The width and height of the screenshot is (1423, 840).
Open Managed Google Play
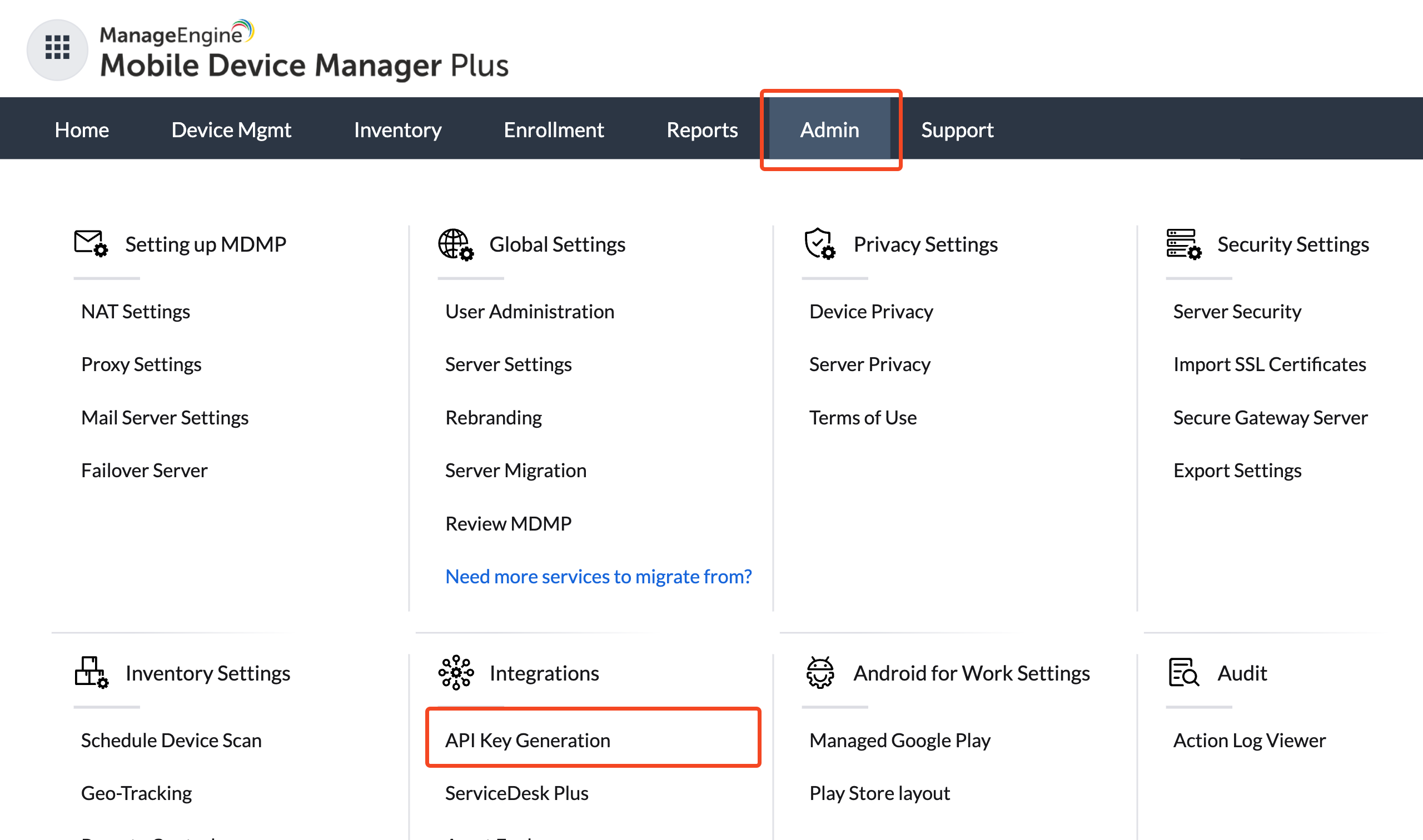point(899,740)
